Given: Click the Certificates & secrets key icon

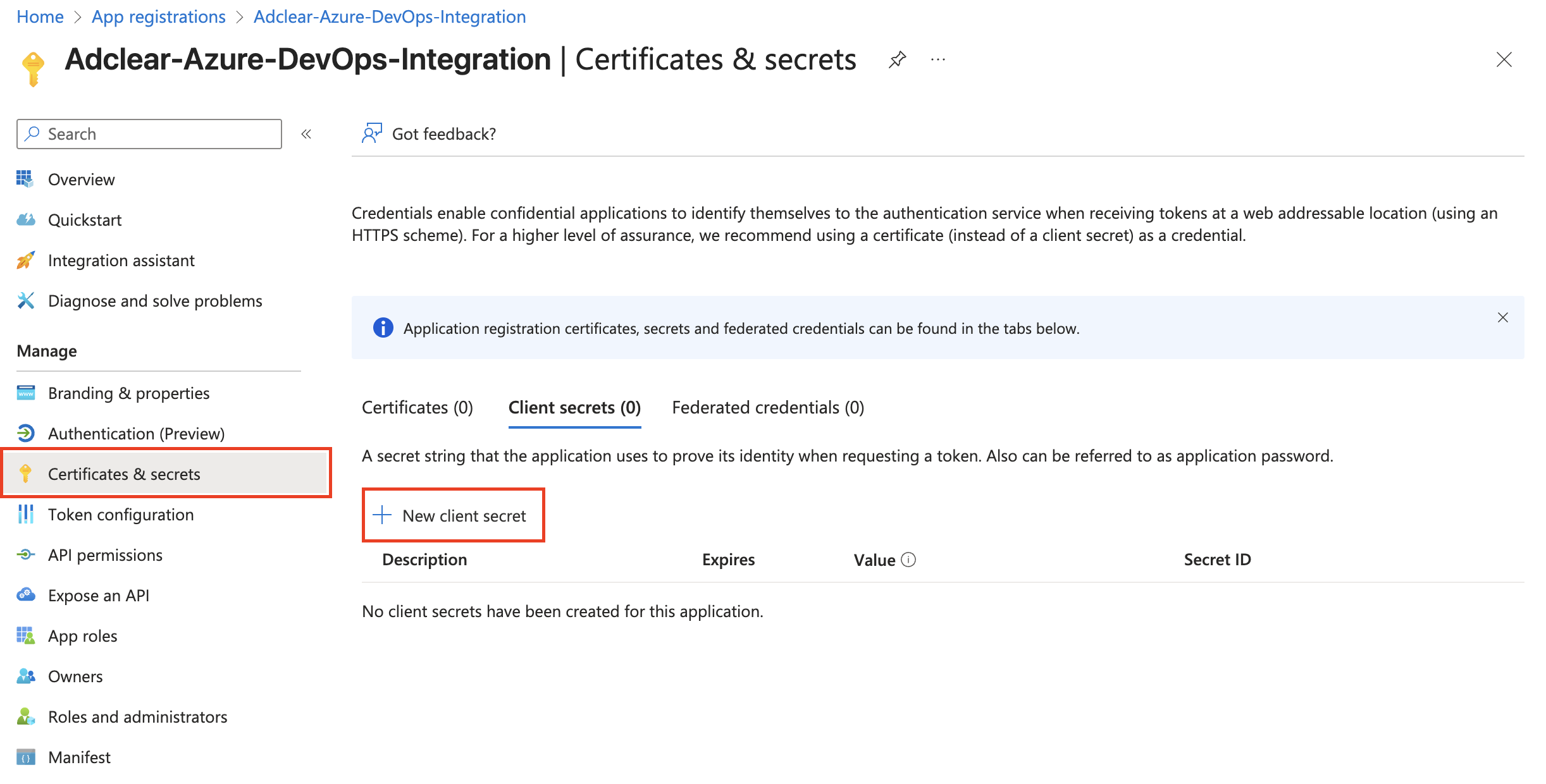Looking at the screenshot, I should (x=26, y=474).
